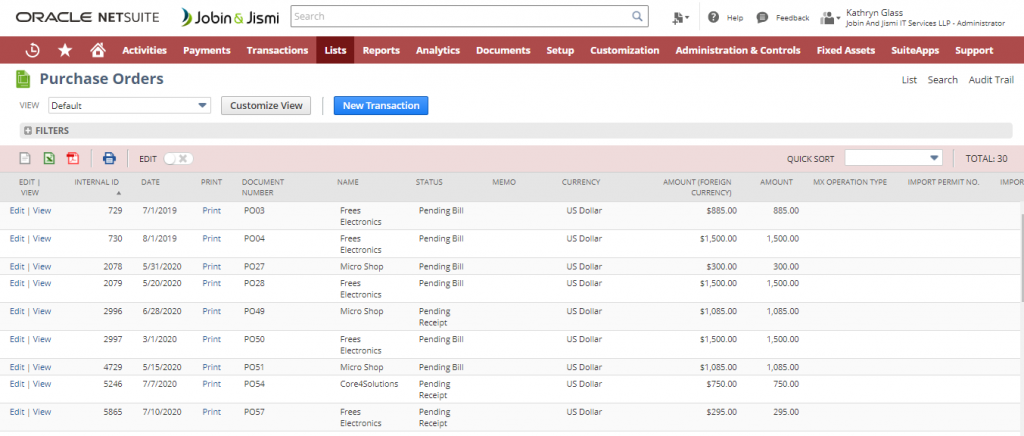Image resolution: width=1024 pixels, height=436 pixels.
Task: Open the Quick Sort dropdown
Action: click(893, 158)
